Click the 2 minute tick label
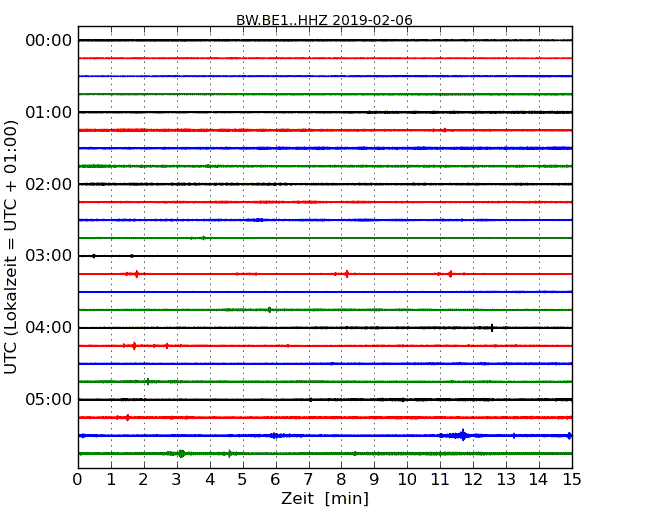Image resolution: width=650 pixels, height=520 pixels. coord(143,480)
